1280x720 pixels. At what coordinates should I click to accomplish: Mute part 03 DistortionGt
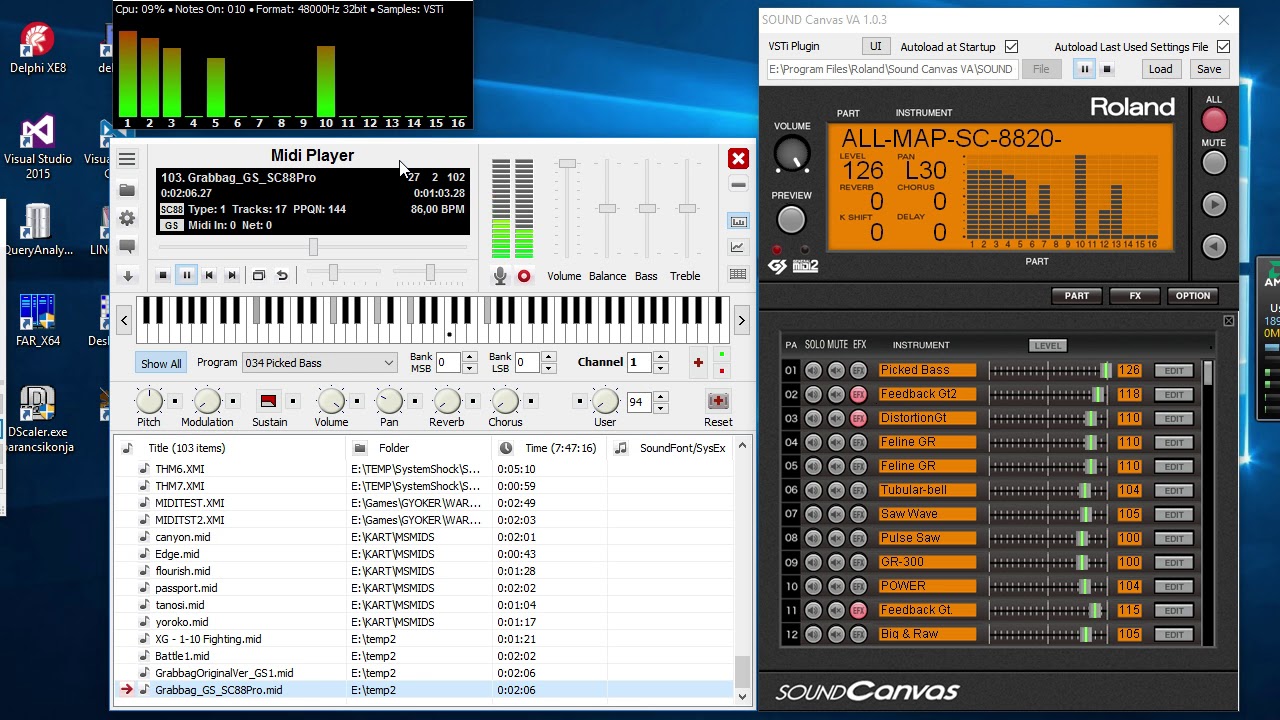[x=836, y=419]
